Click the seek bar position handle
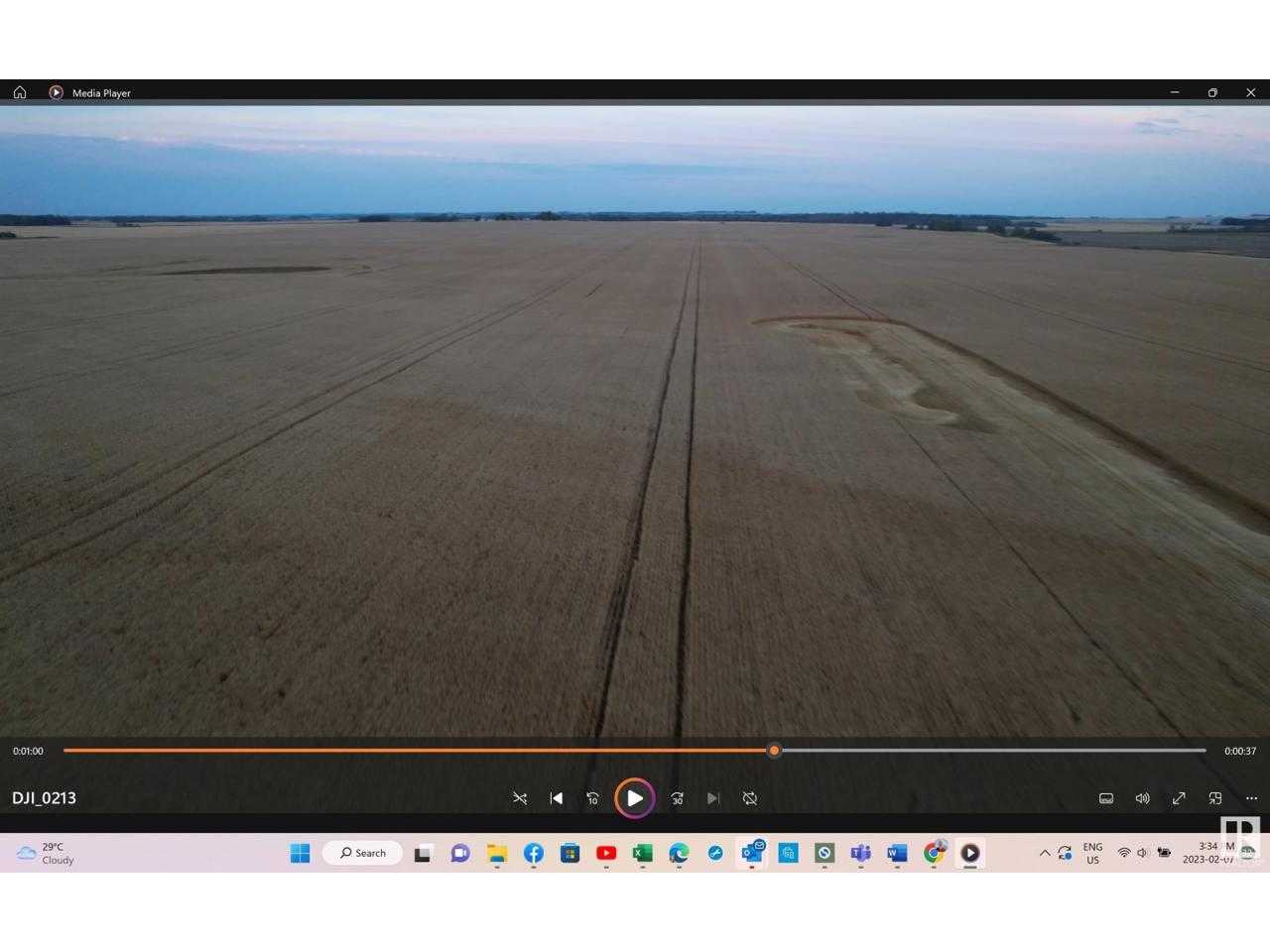The width and height of the screenshot is (1270, 952). pyautogui.click(x=774, y=751)
